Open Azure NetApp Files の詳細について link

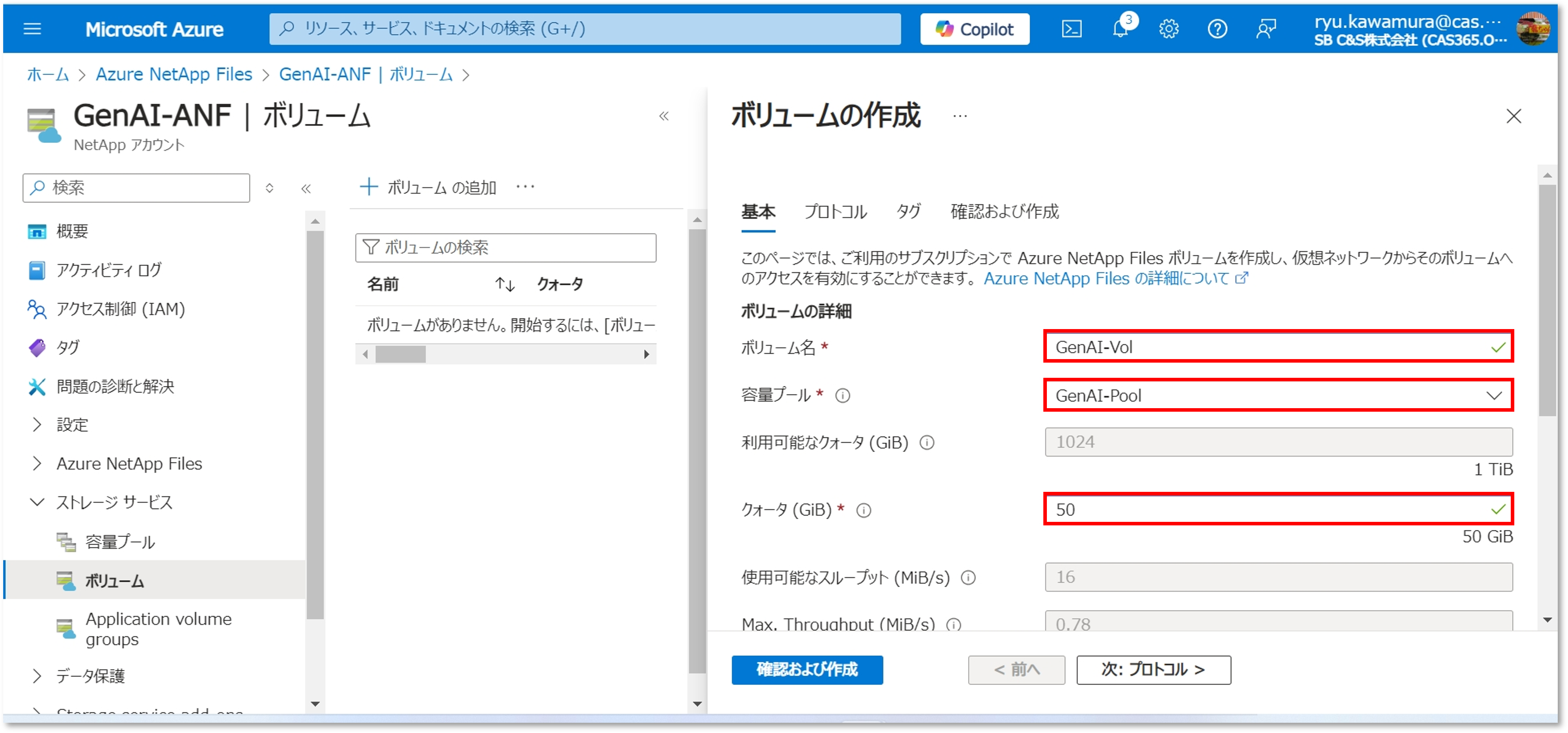click(x=1116, y=279)
